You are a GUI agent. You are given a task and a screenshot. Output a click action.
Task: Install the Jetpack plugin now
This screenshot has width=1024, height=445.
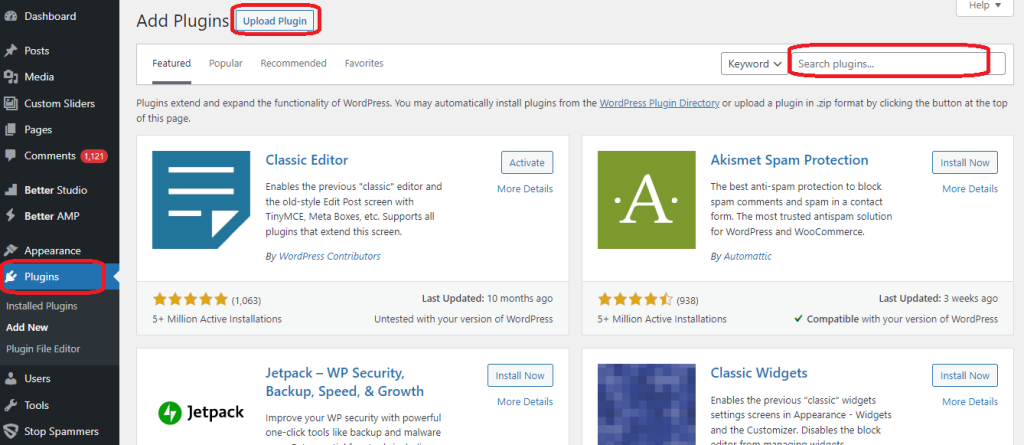[x=520, y=376]
